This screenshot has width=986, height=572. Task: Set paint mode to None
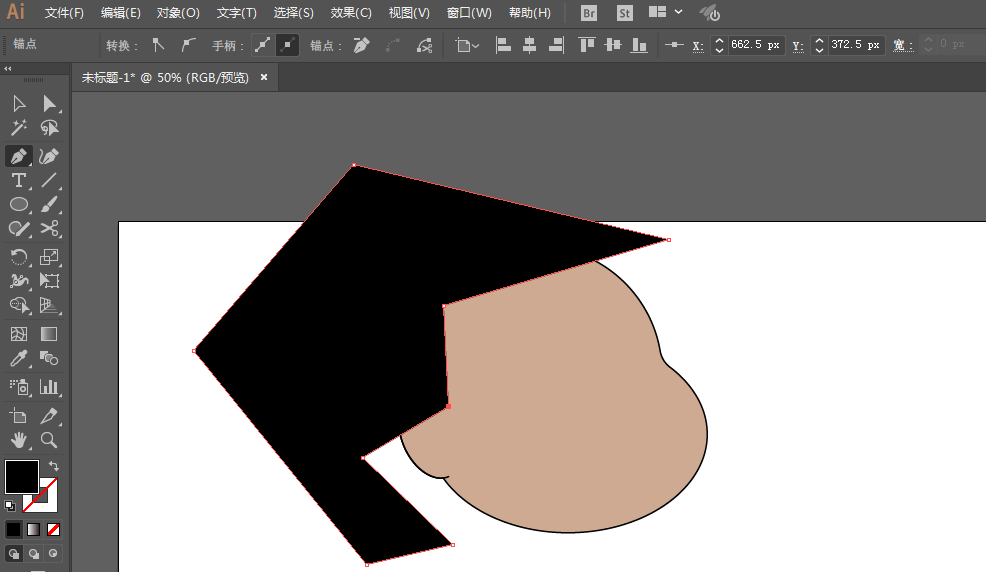coord(54,529)
